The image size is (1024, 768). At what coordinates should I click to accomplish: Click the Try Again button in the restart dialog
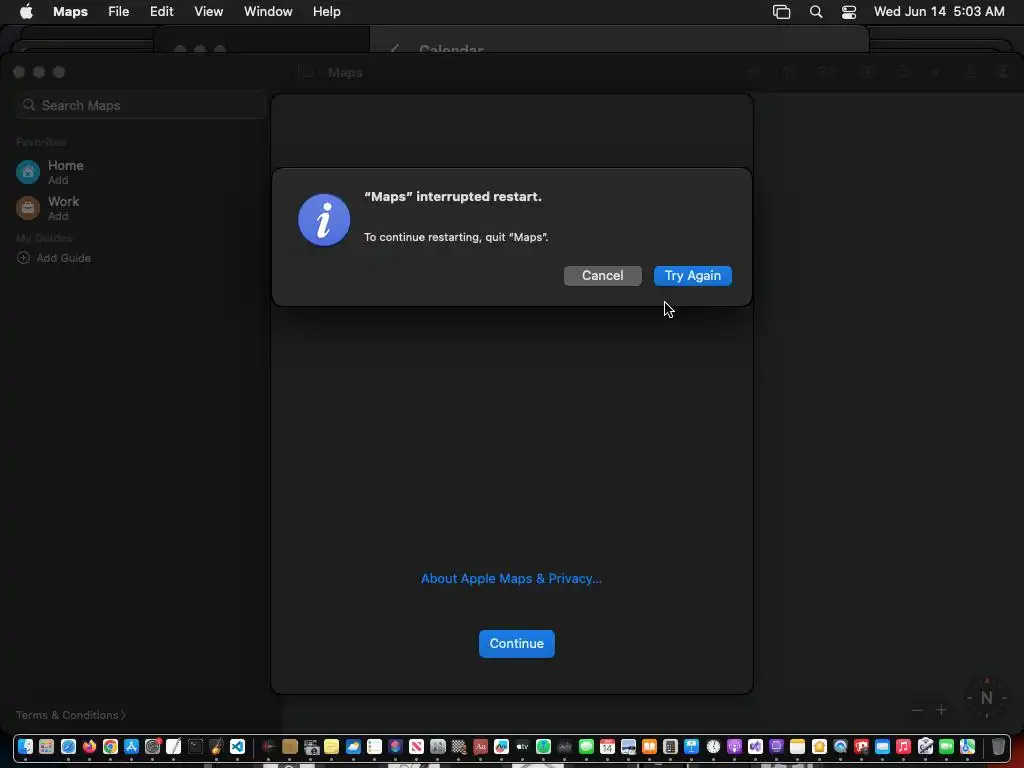coord(692,276)
